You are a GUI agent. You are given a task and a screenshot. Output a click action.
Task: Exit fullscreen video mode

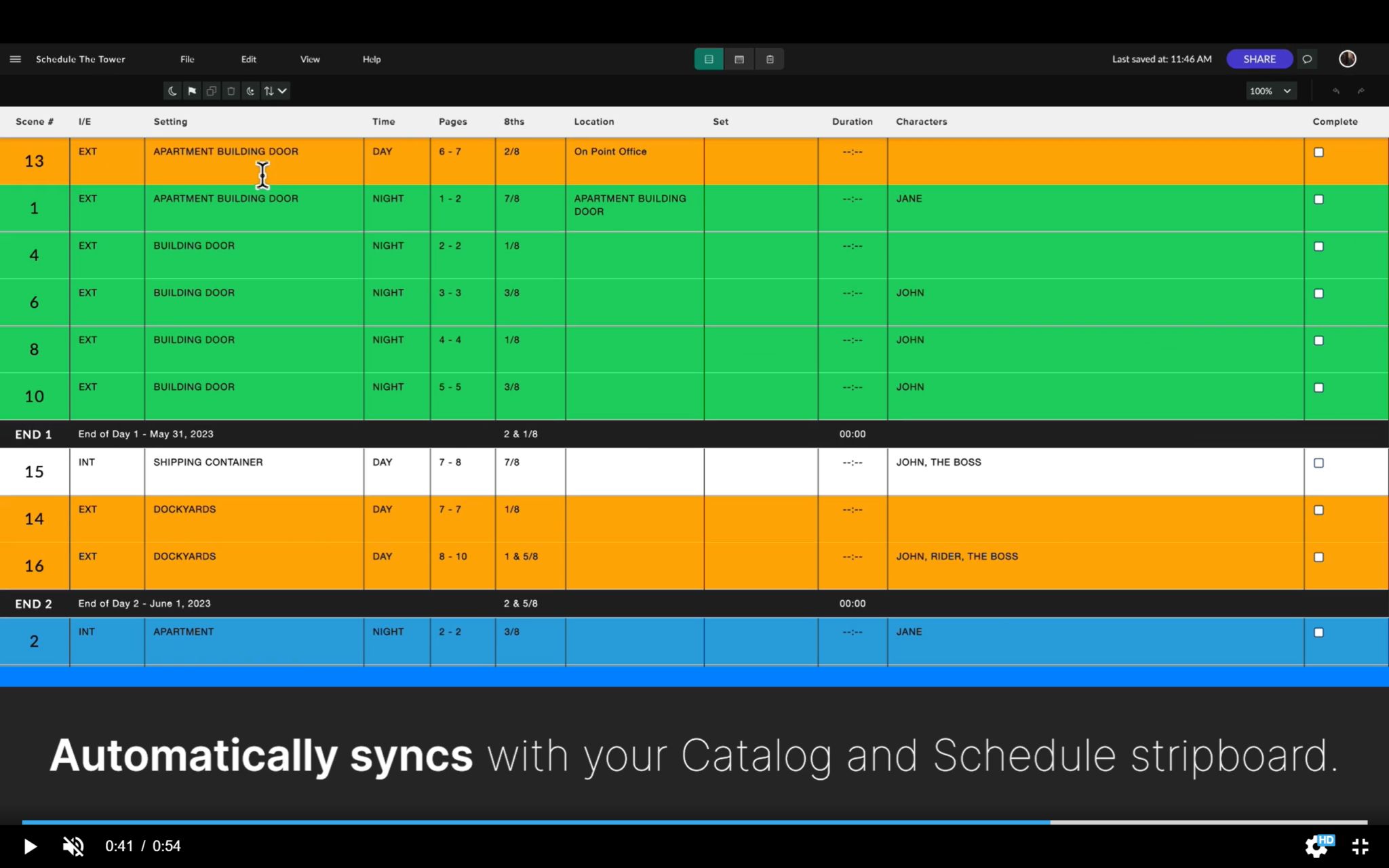(1361, 846)
